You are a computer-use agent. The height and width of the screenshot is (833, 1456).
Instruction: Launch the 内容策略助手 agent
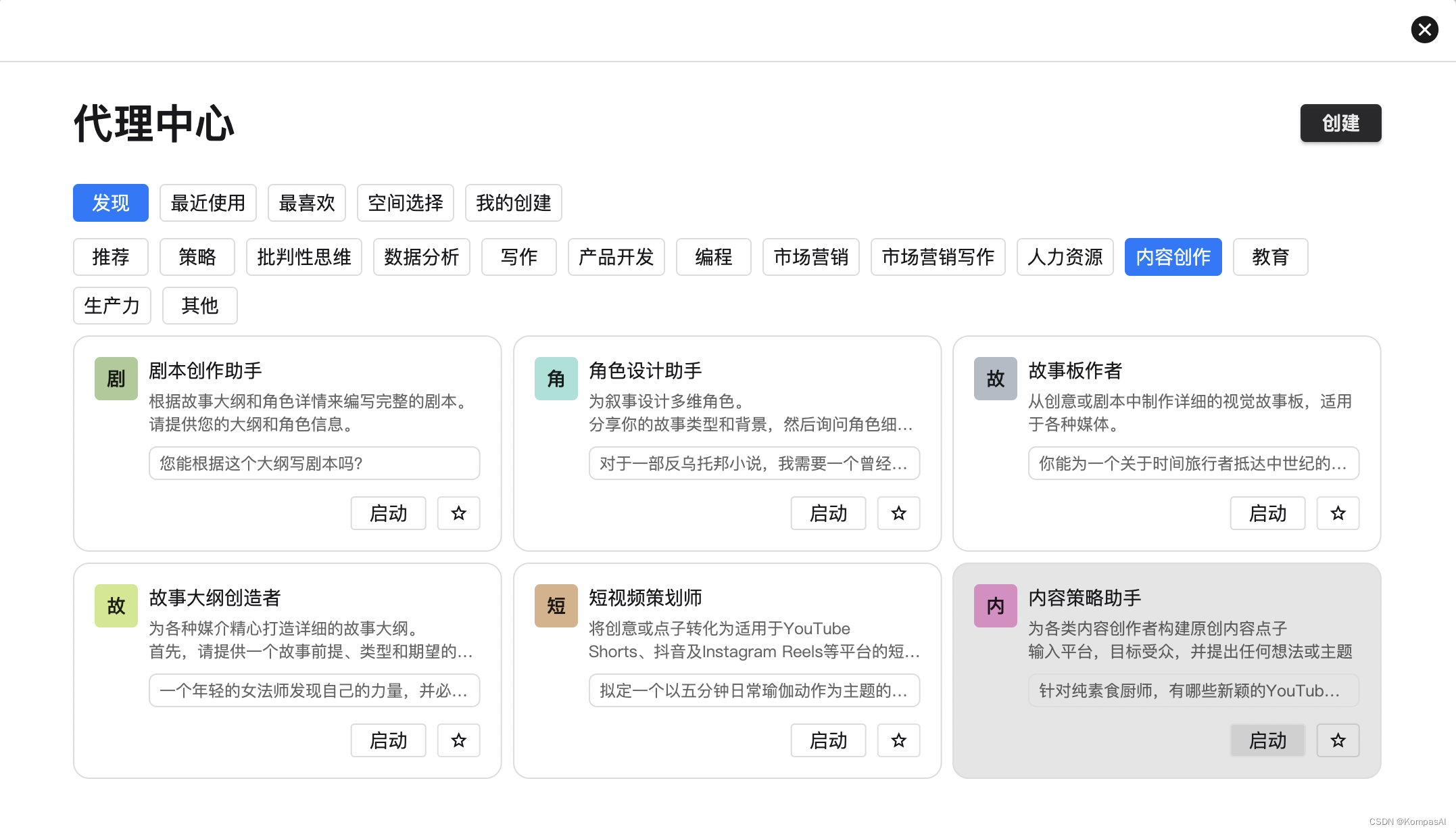point(1267,740)
